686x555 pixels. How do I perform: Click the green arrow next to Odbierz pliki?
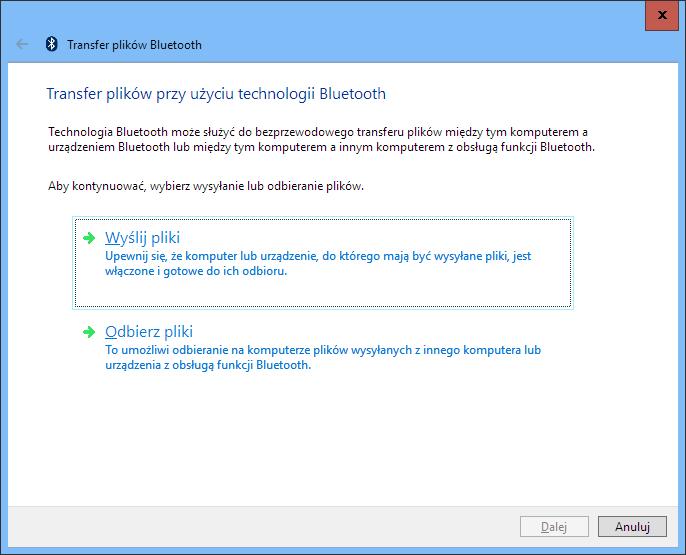pyautogui.click(x=89, y=332)
